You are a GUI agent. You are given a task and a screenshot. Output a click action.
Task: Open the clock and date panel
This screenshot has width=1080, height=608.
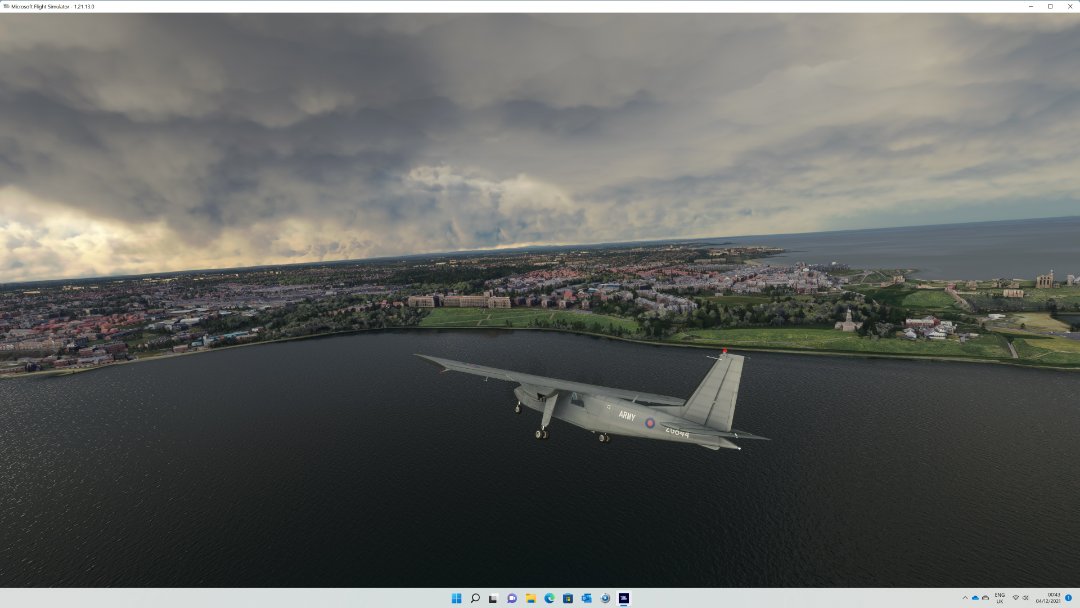coord(1048,598)
